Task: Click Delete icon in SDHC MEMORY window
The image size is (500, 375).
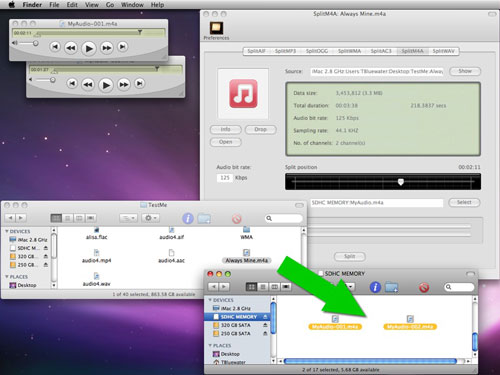Action: click(x=424, y=287)
